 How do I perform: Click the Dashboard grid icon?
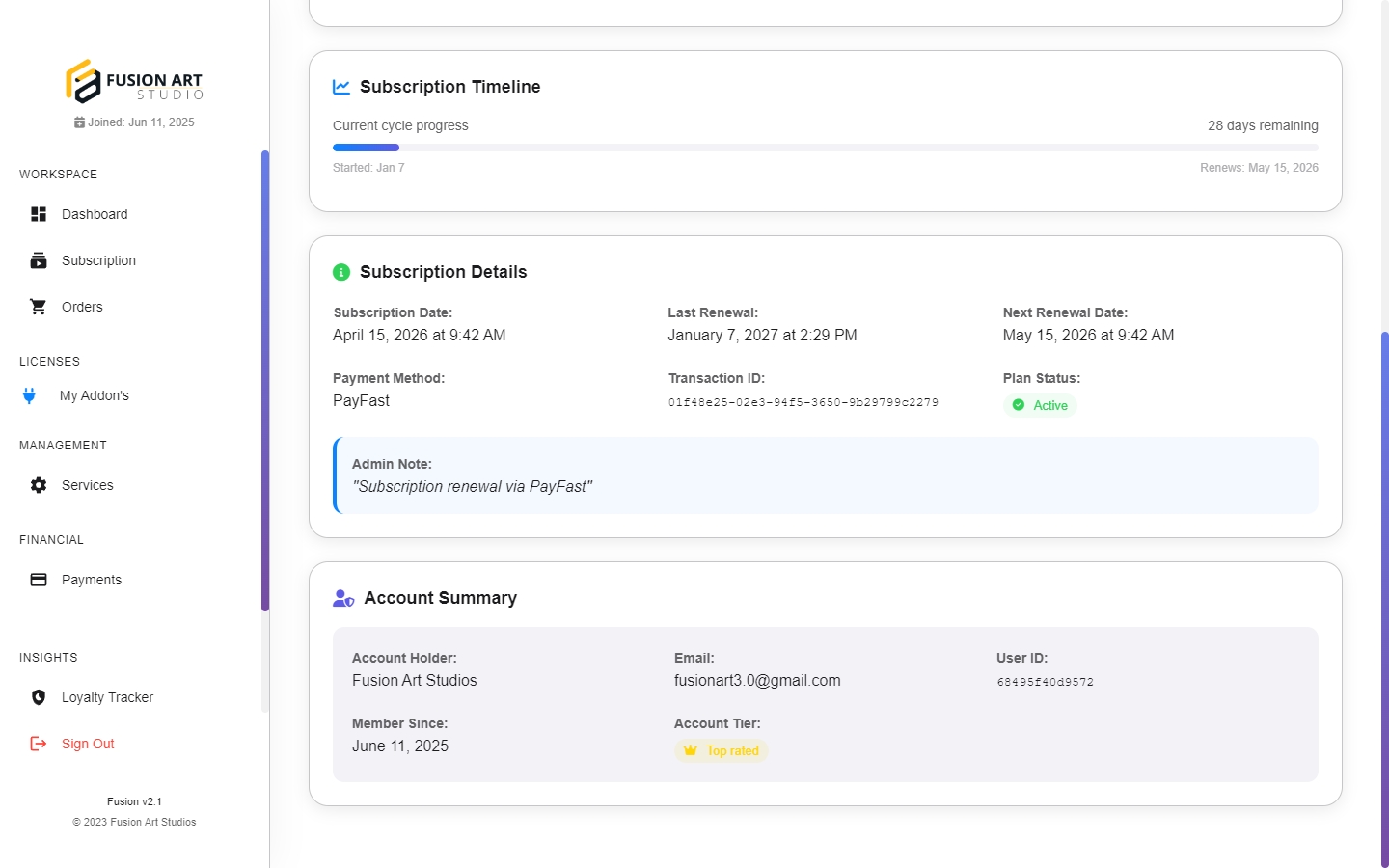point(39,214)
